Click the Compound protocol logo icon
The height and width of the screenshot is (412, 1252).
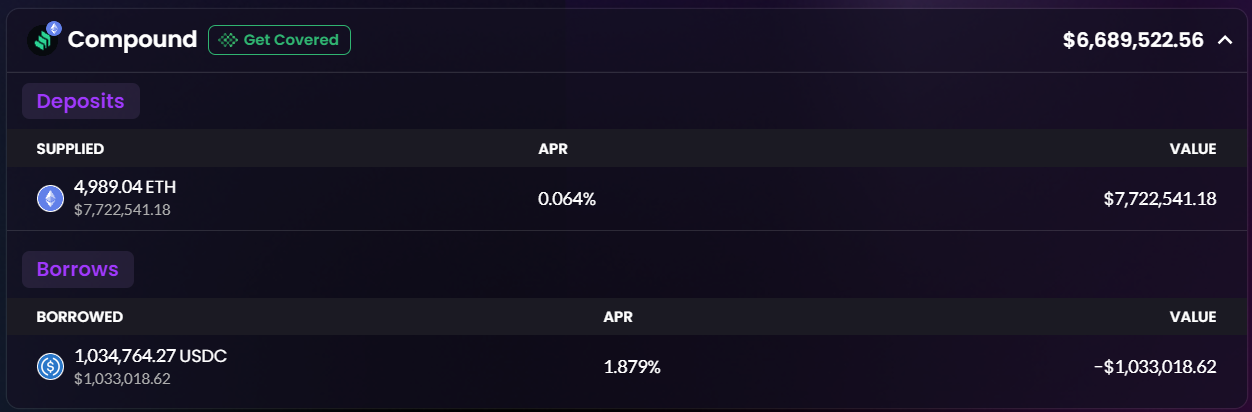point(44,39)
